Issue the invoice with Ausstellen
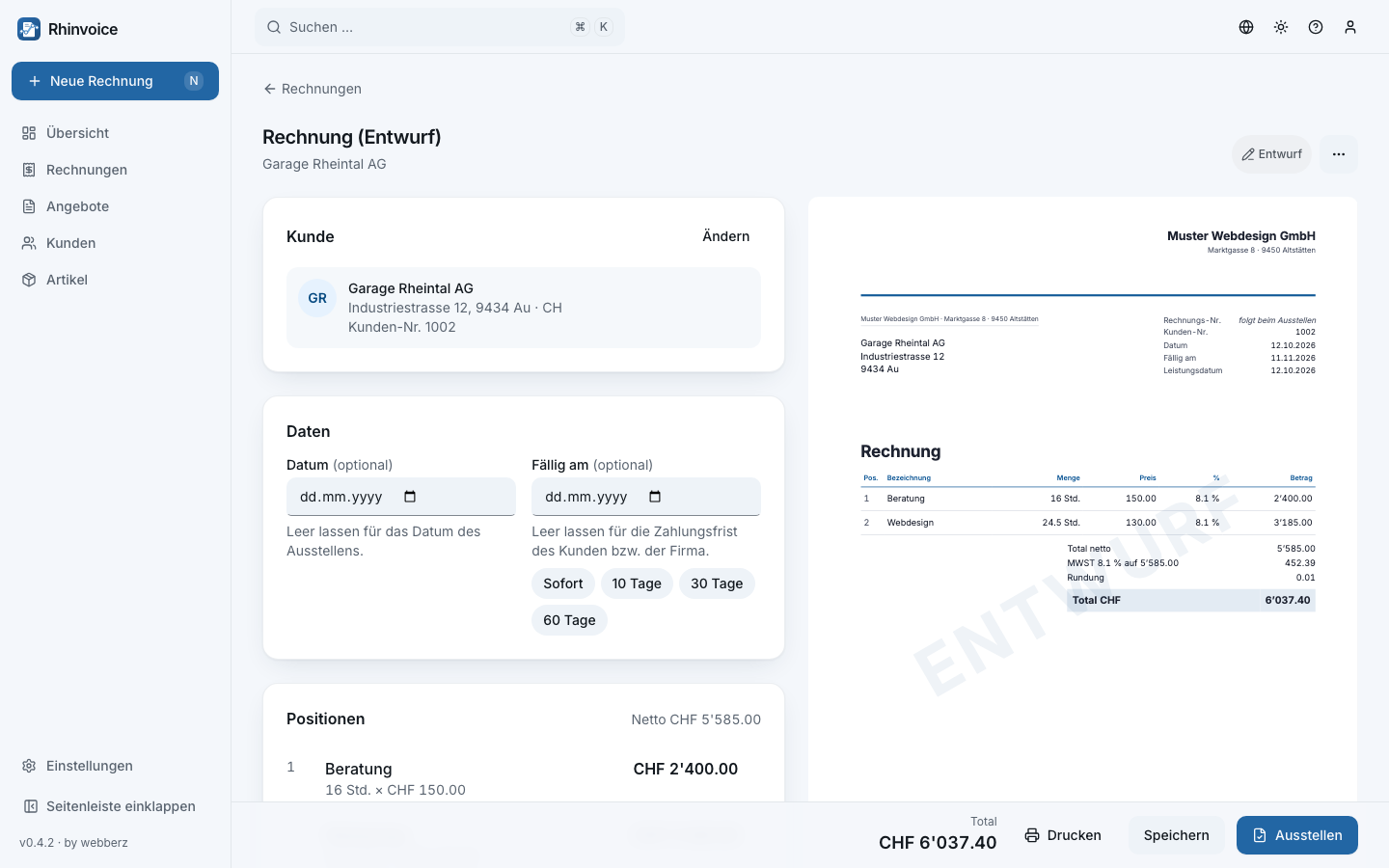The height and width of the screenshot is (868, 1389). 1297,835
